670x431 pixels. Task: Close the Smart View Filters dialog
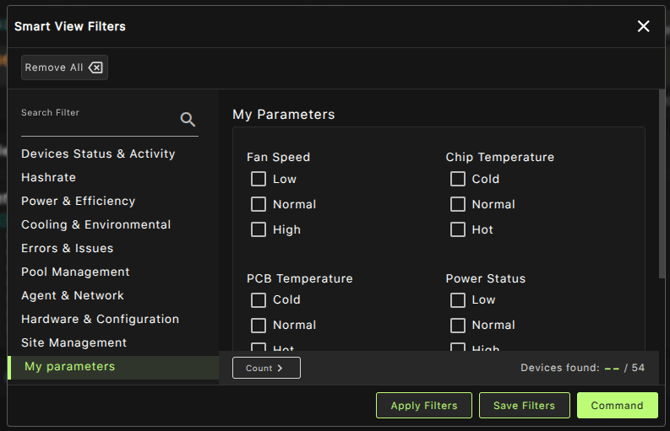coord(643,26)
